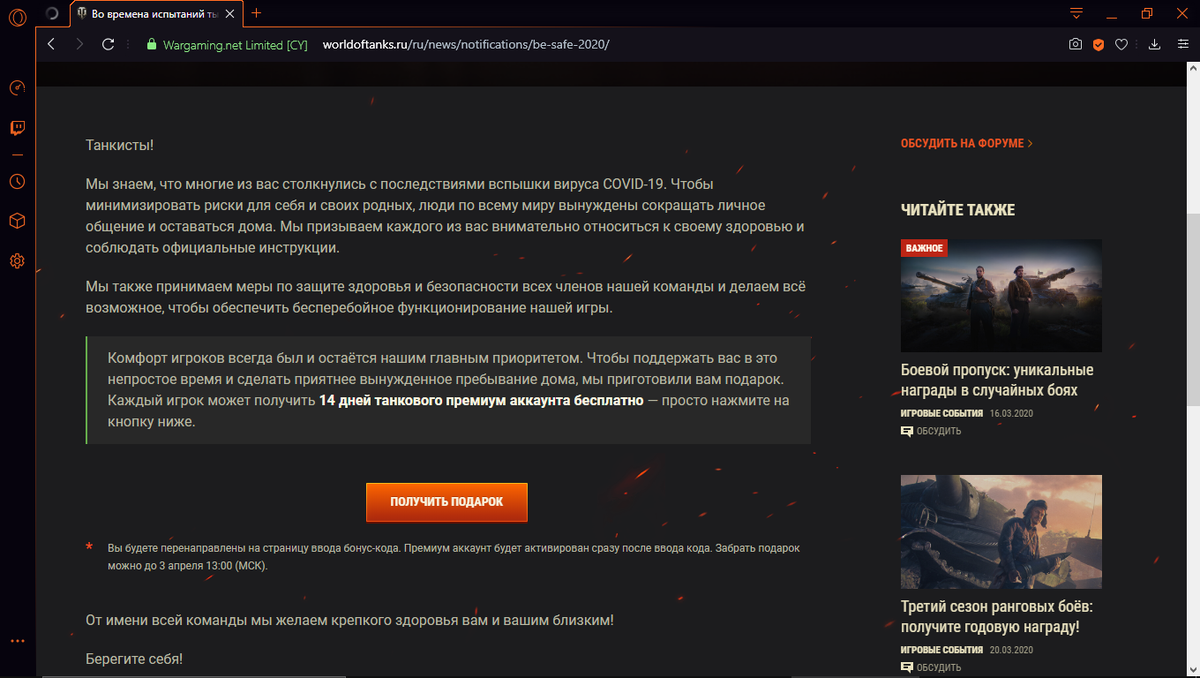Screen dimensions: 1200x678
Task: Click the ПОЛУЧИТЬ ПОДАРОК button
Action: coord(446,502)
